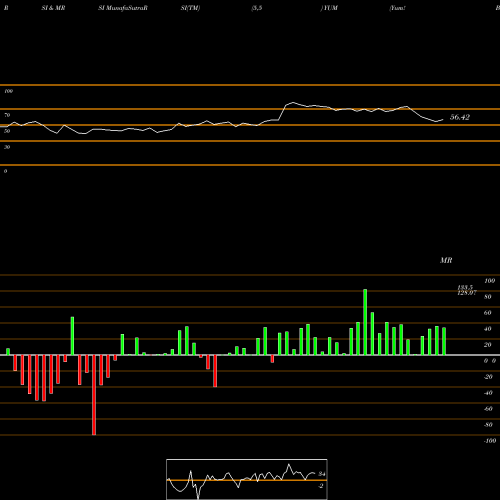Click the "-20" label on MR right axis
The height and width of the screenshot is (500, 500).
click(x=488, y=377)
